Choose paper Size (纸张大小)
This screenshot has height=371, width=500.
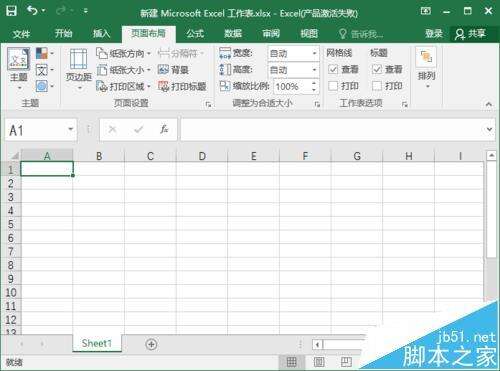point(124,70)
